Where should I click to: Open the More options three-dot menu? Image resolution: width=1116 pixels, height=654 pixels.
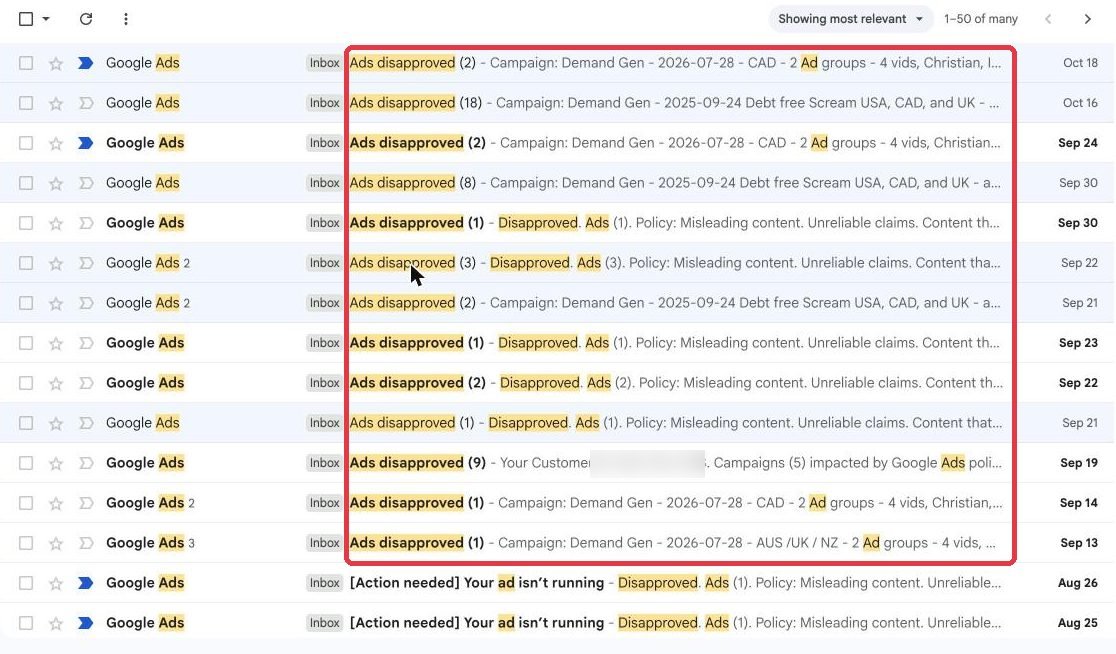coord(126,19)
